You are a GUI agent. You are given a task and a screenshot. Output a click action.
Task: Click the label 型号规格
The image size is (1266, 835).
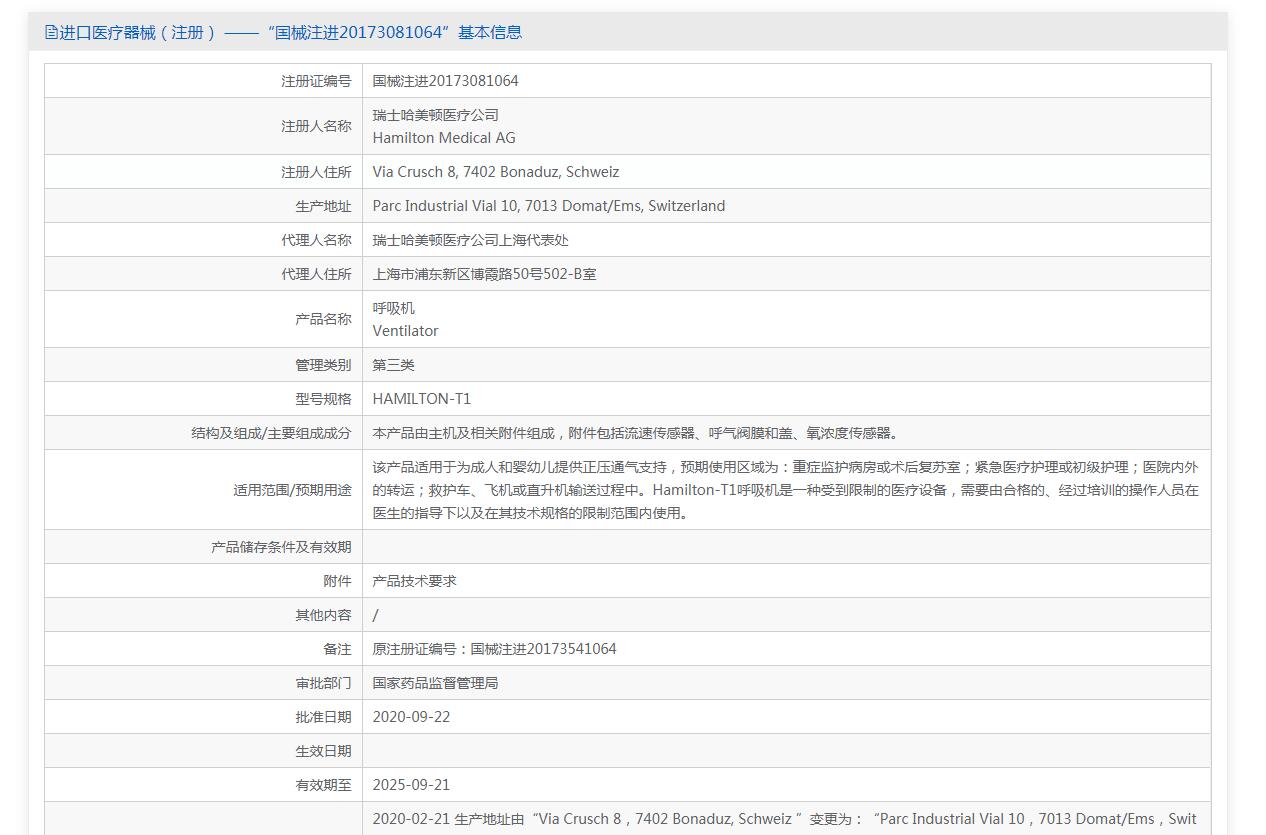tap(323, 399)
